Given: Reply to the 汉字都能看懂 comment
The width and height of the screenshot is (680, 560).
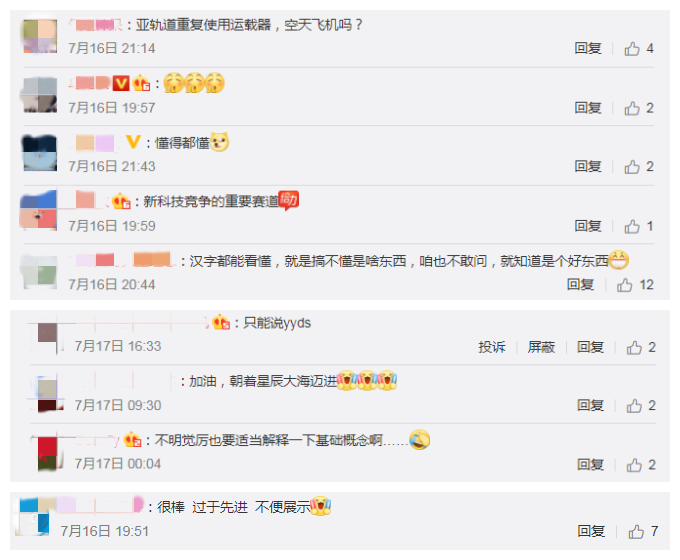Looking at the screenshot, I should coord(580,285).
